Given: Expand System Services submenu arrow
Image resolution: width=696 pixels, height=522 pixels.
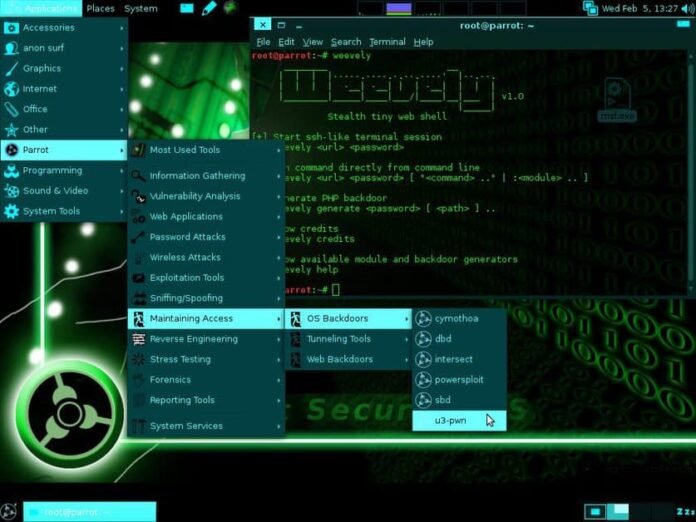Looking at the screenshot, I should point(279,427).
